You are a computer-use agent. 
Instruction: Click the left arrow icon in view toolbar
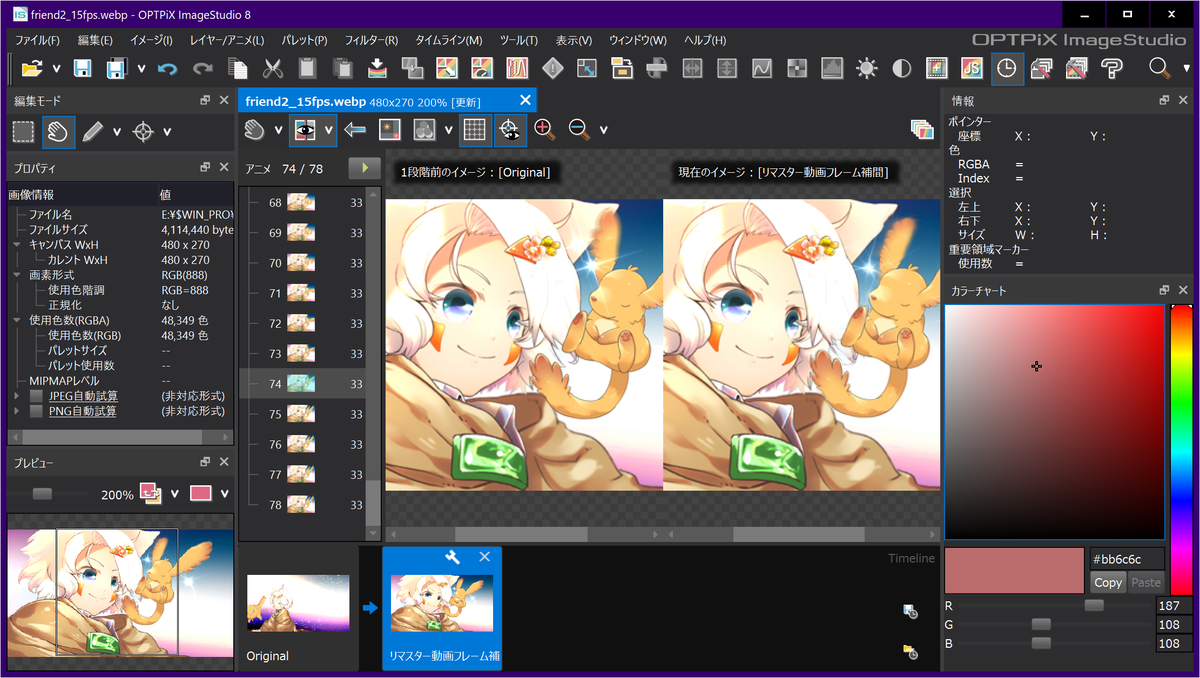355,129
